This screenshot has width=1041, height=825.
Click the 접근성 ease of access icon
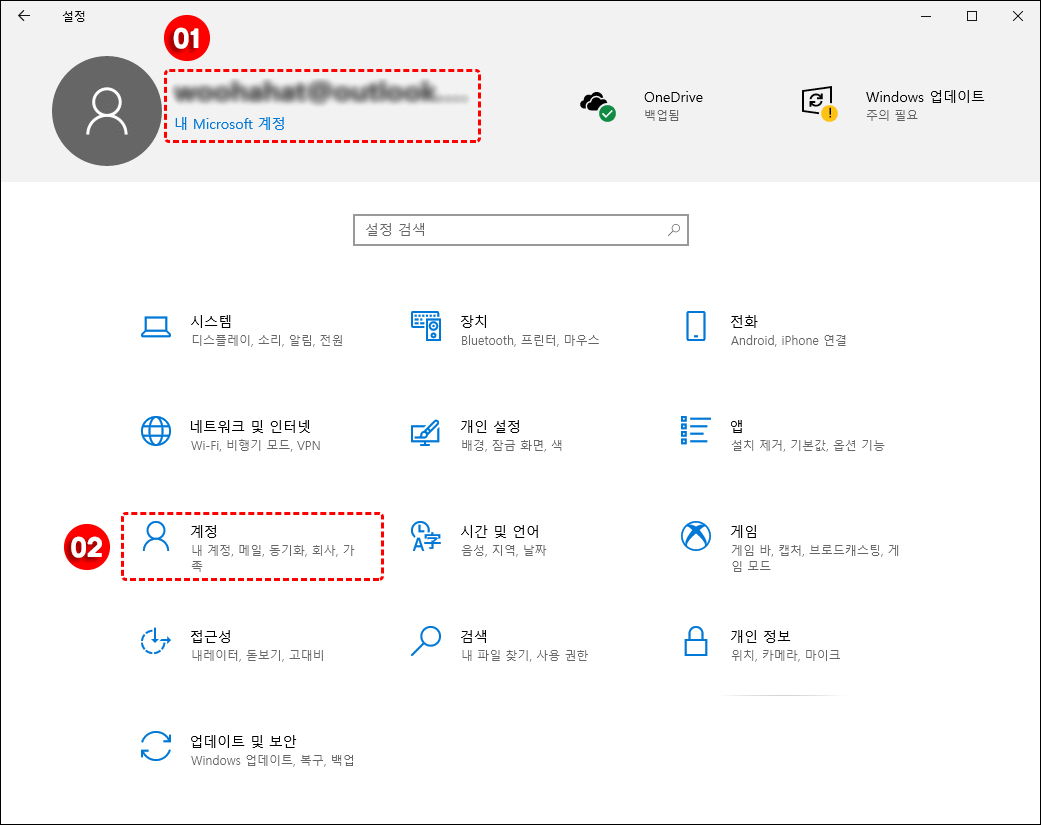coord(156,640)
